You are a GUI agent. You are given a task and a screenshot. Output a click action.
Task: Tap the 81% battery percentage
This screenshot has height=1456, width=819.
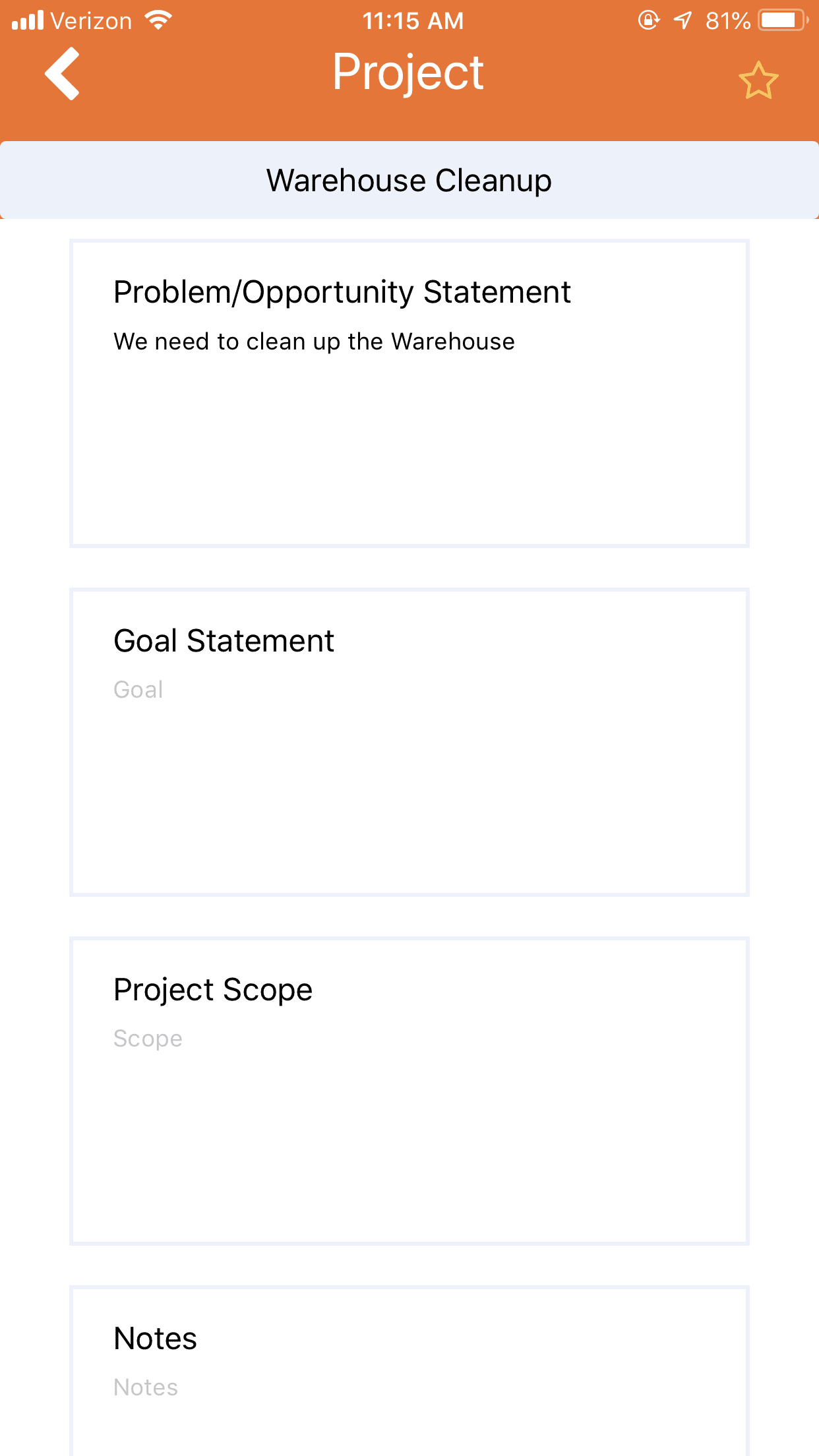coord(727,20)
